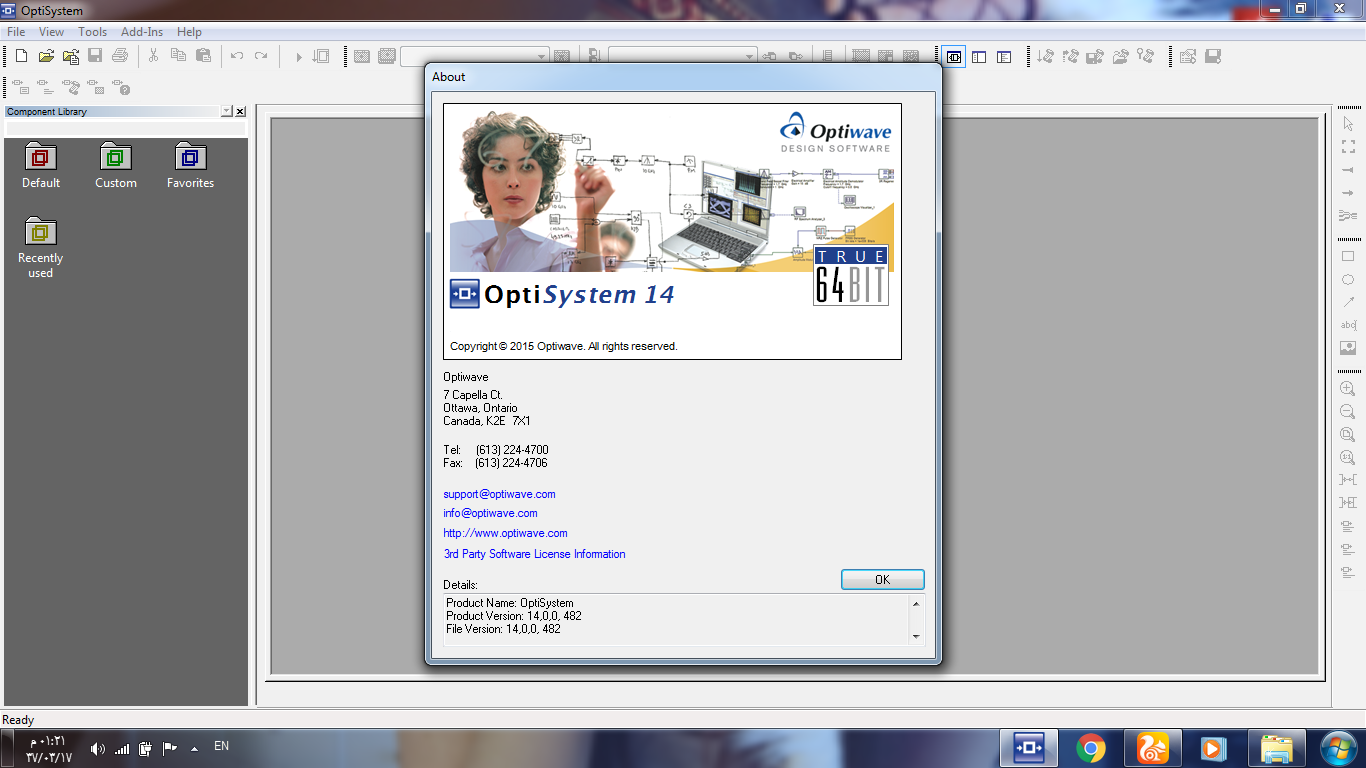This screenshot has height=768, width=1366.
Task: Open the Recently used folder
Action: (41, 248)
